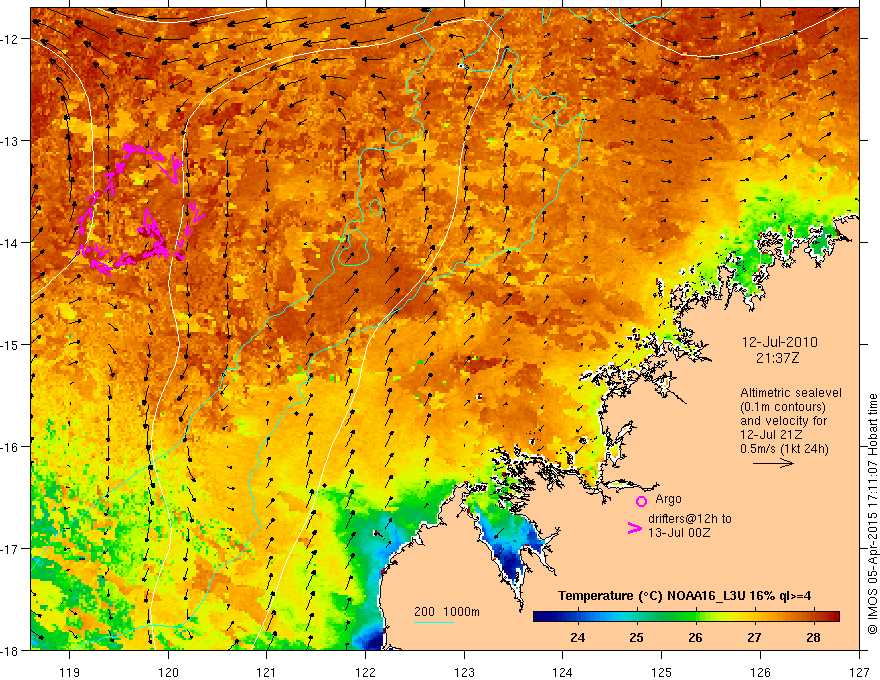Click the magenta drifter arrowhead legend symbol

(634, 528)
